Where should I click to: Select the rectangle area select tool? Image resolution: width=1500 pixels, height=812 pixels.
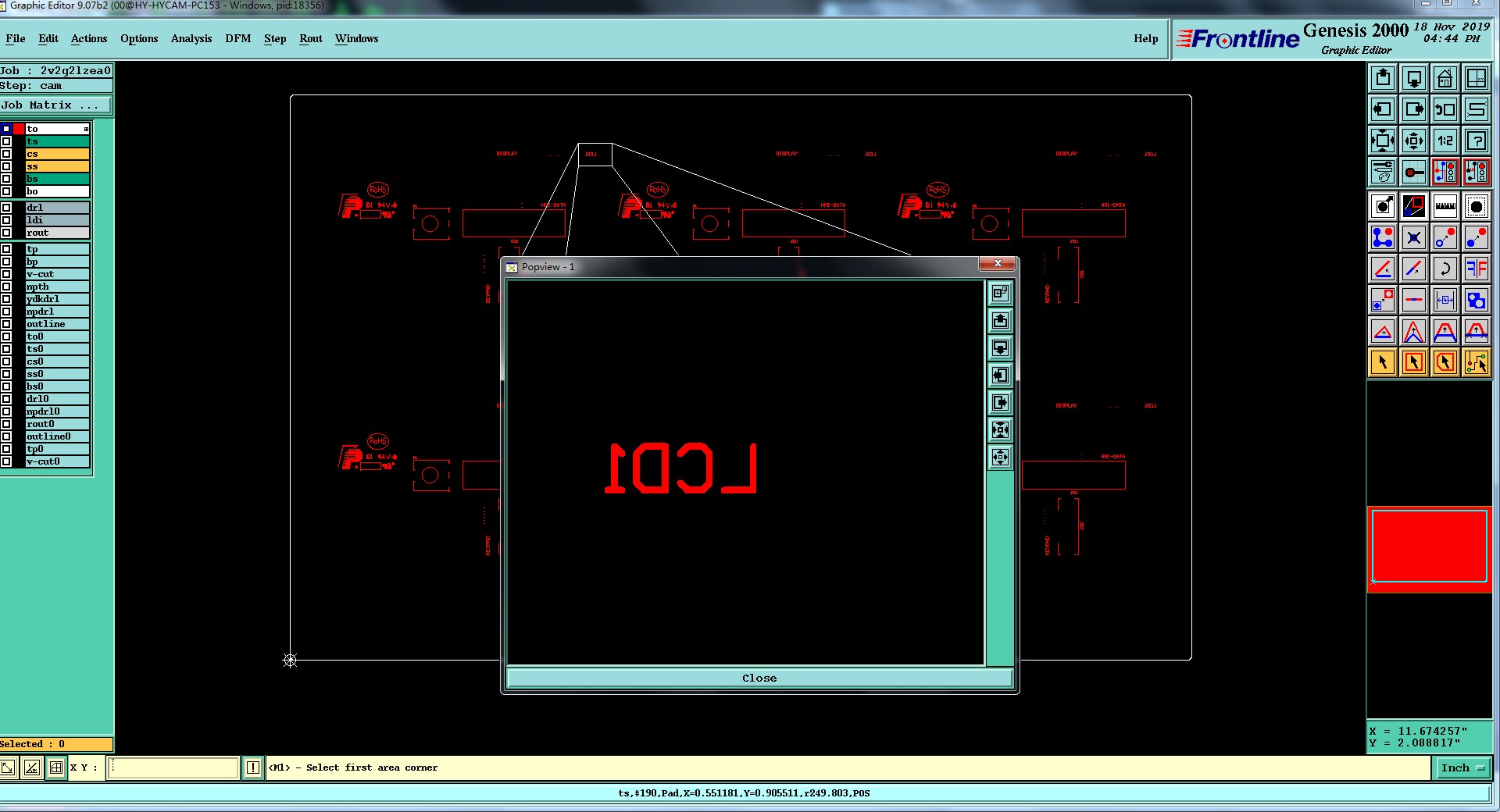click(1414, 362)
